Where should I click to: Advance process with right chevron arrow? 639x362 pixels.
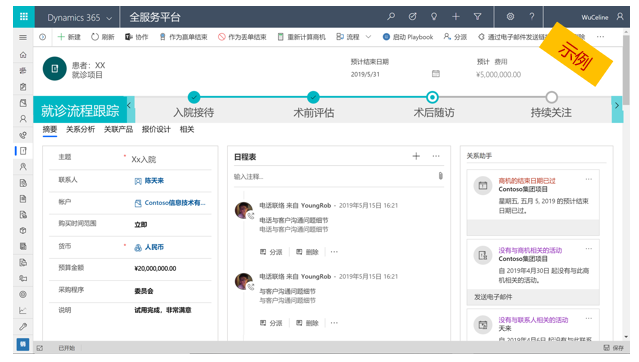[617, 106]
